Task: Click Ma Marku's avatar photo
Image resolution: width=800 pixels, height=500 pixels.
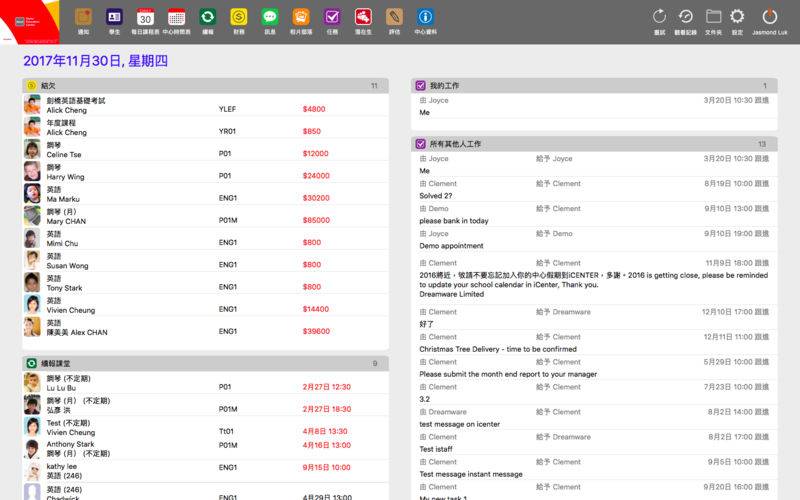Action: (32, 194)
